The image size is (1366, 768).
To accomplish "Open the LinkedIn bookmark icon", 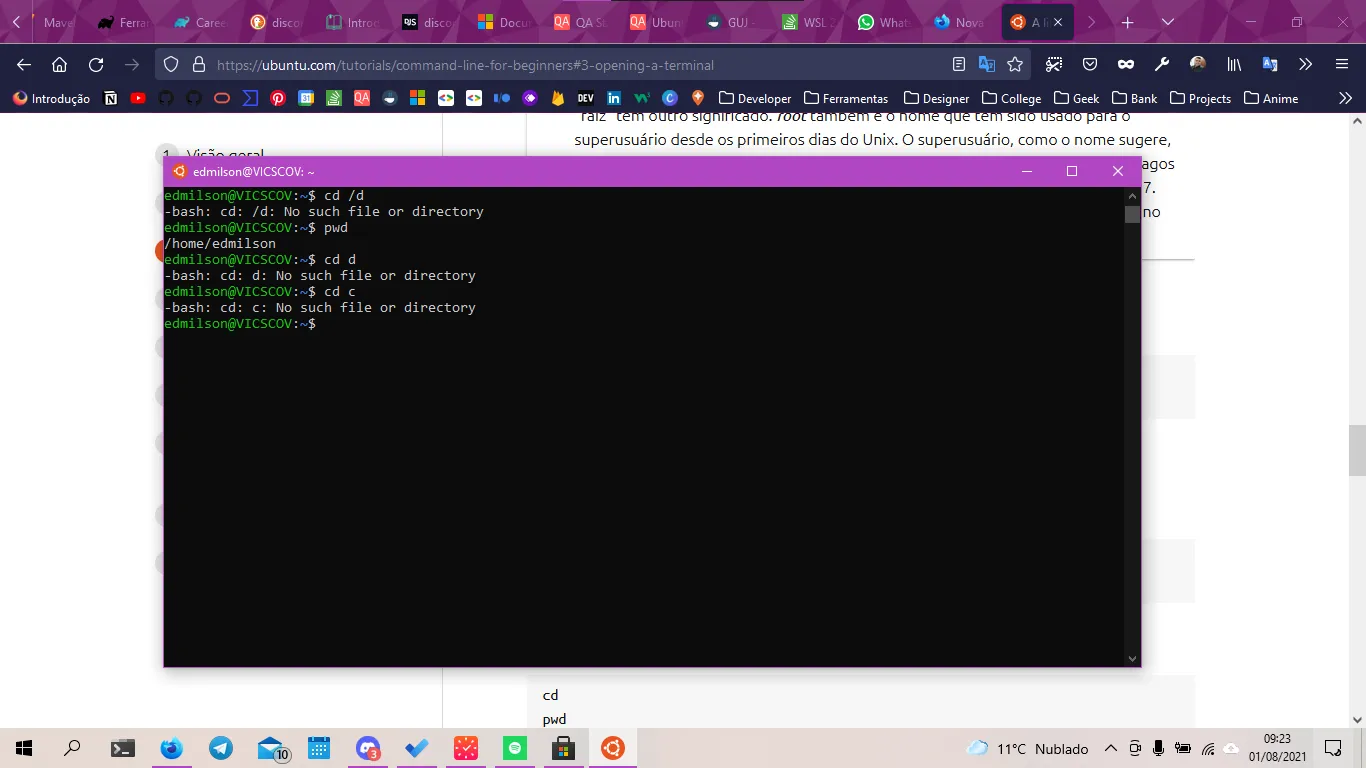I will coord(614,98).
